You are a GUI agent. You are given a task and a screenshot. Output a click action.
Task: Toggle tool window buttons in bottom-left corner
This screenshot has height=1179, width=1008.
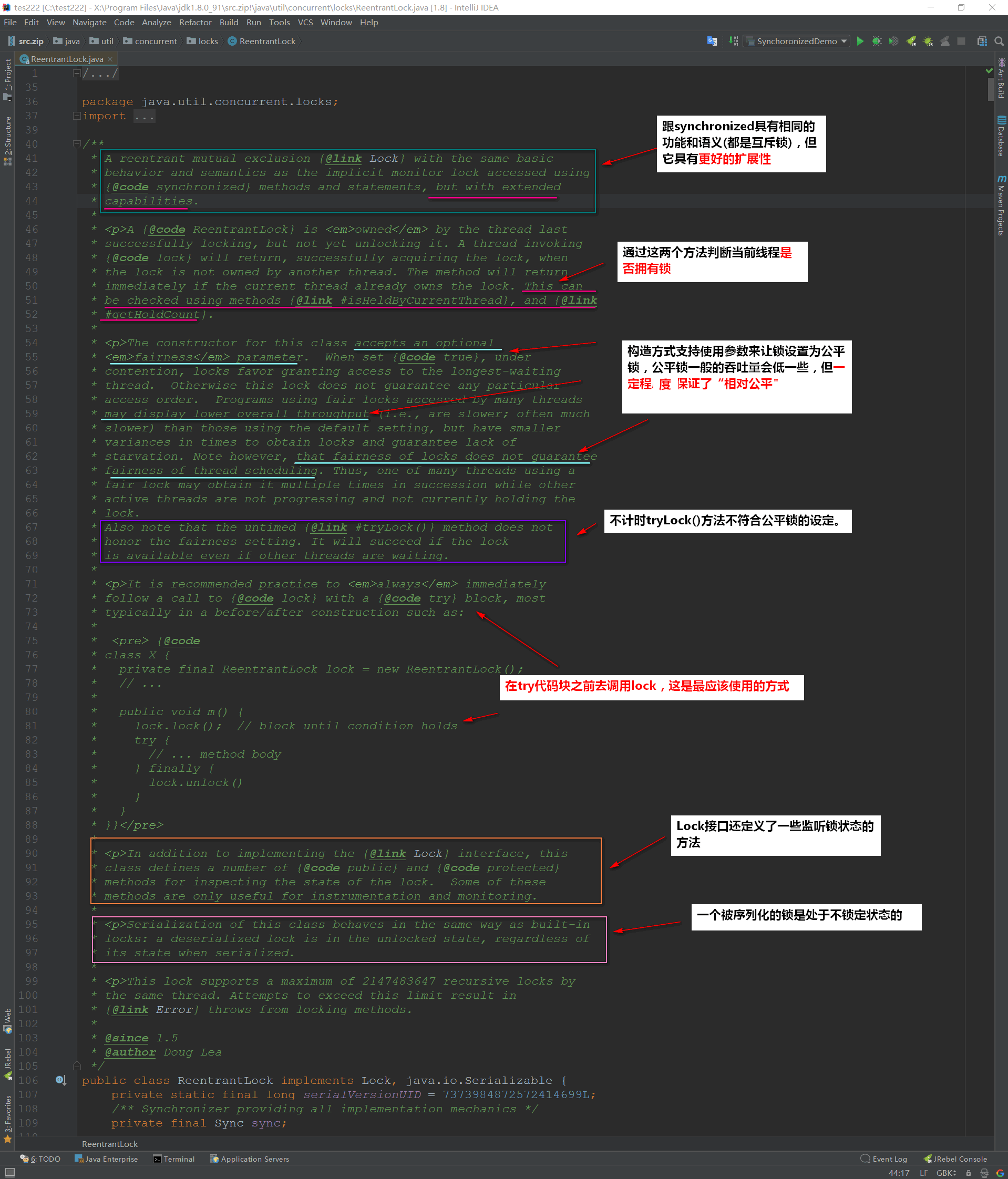(9, 1173)
